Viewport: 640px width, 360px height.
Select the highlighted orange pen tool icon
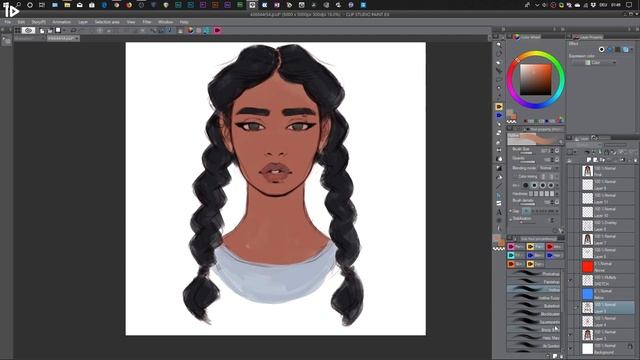pos(499,107)
